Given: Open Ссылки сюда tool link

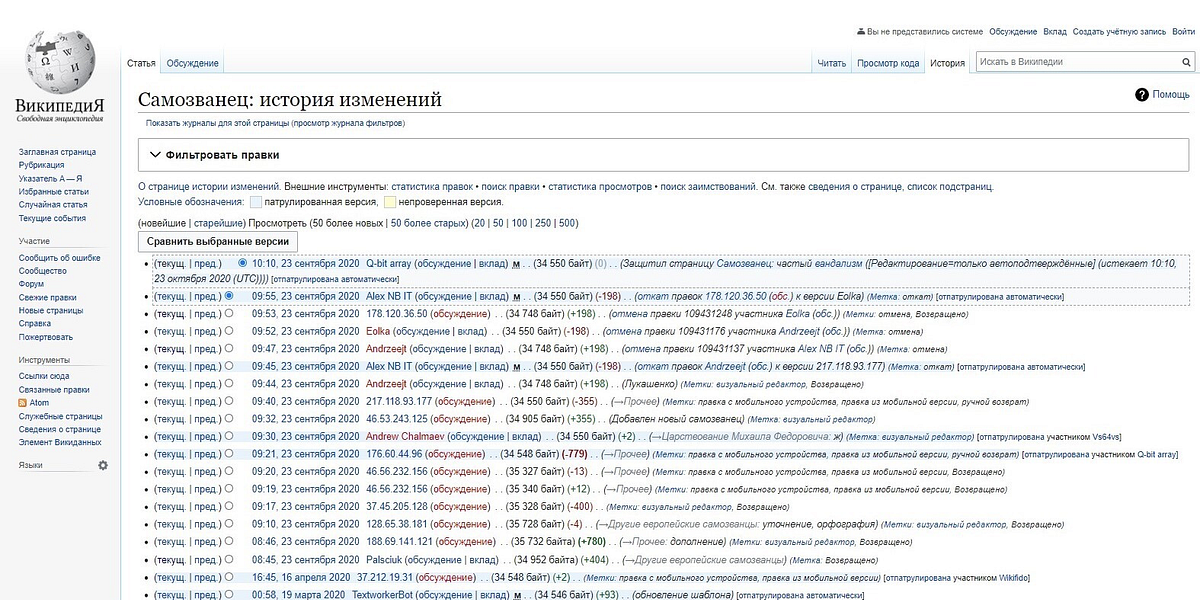Looking at the screenshot, I should (x=43, y=376).
